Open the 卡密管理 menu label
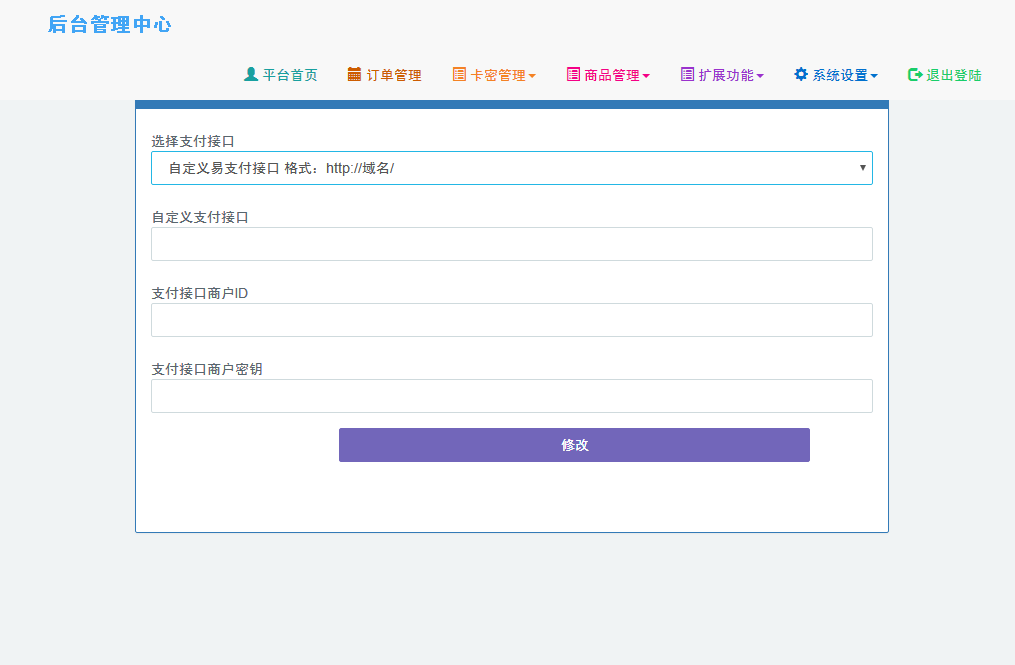 click(498, 75)
